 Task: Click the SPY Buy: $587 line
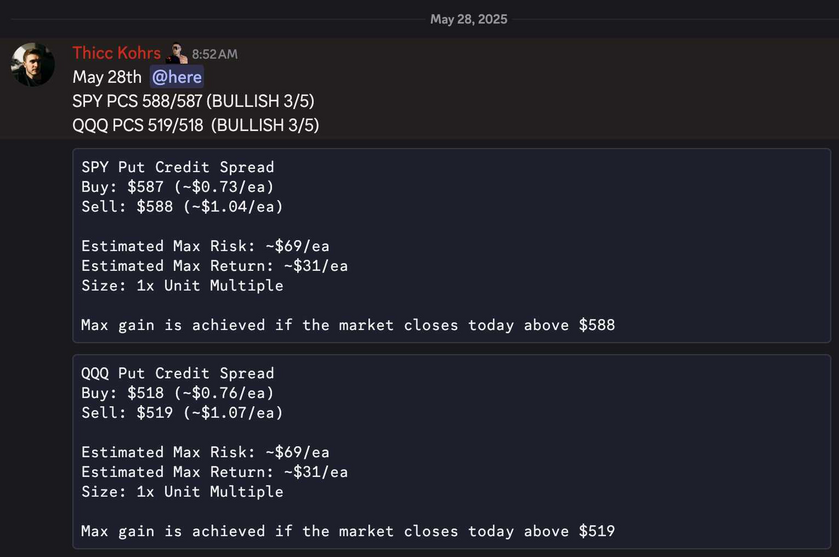(178, 187)
